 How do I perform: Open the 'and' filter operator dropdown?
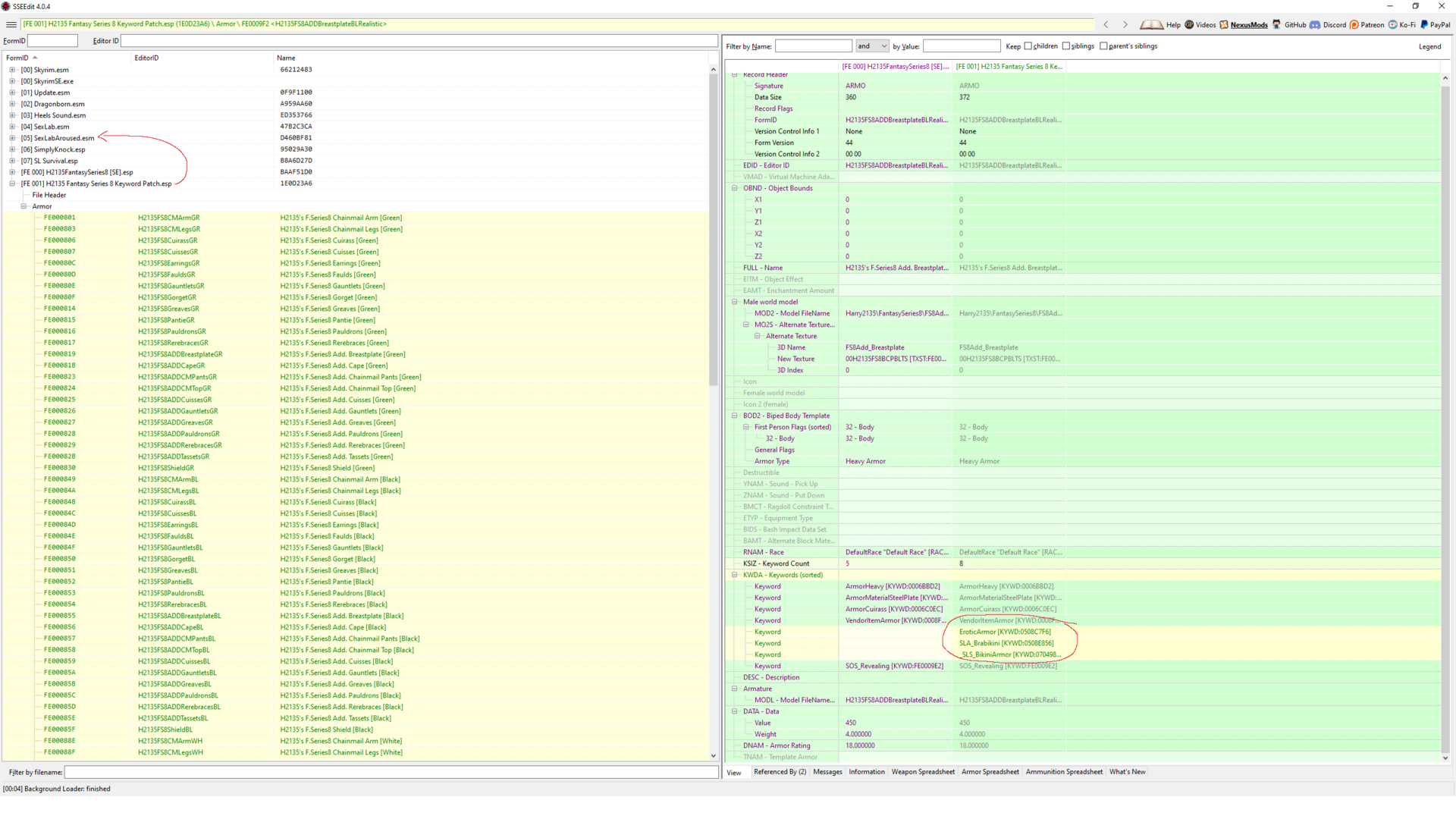871,46
